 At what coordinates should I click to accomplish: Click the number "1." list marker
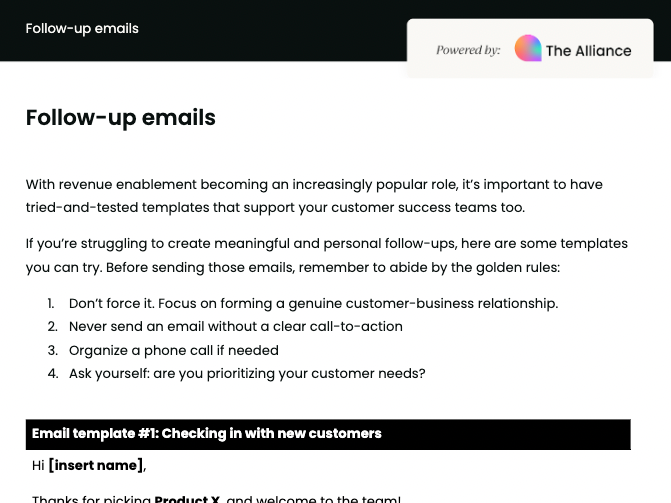click(51, 303)
